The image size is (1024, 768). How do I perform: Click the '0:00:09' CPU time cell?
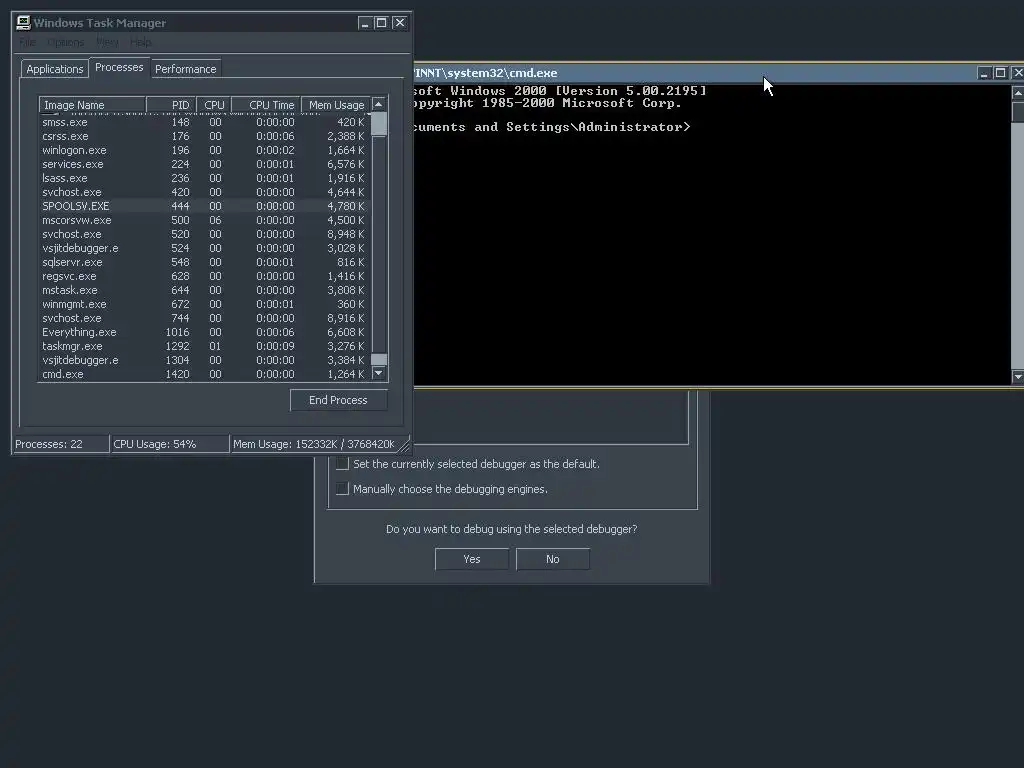coord(275,346)
